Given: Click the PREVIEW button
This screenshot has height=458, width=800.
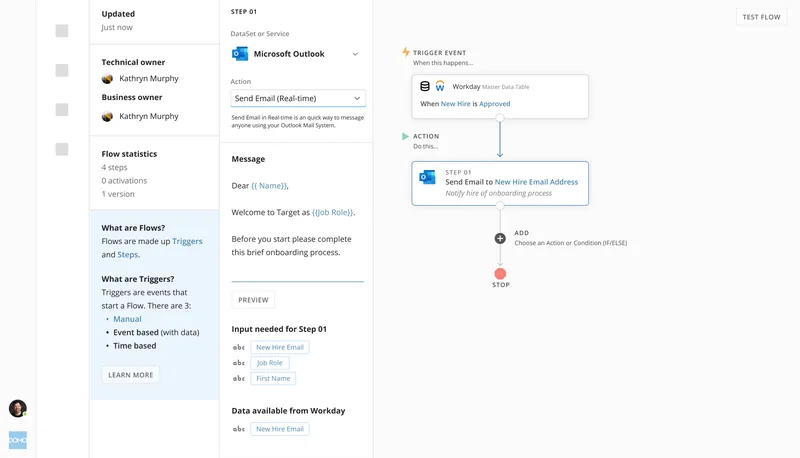Looking at the screenshot, I should [253, 300].
